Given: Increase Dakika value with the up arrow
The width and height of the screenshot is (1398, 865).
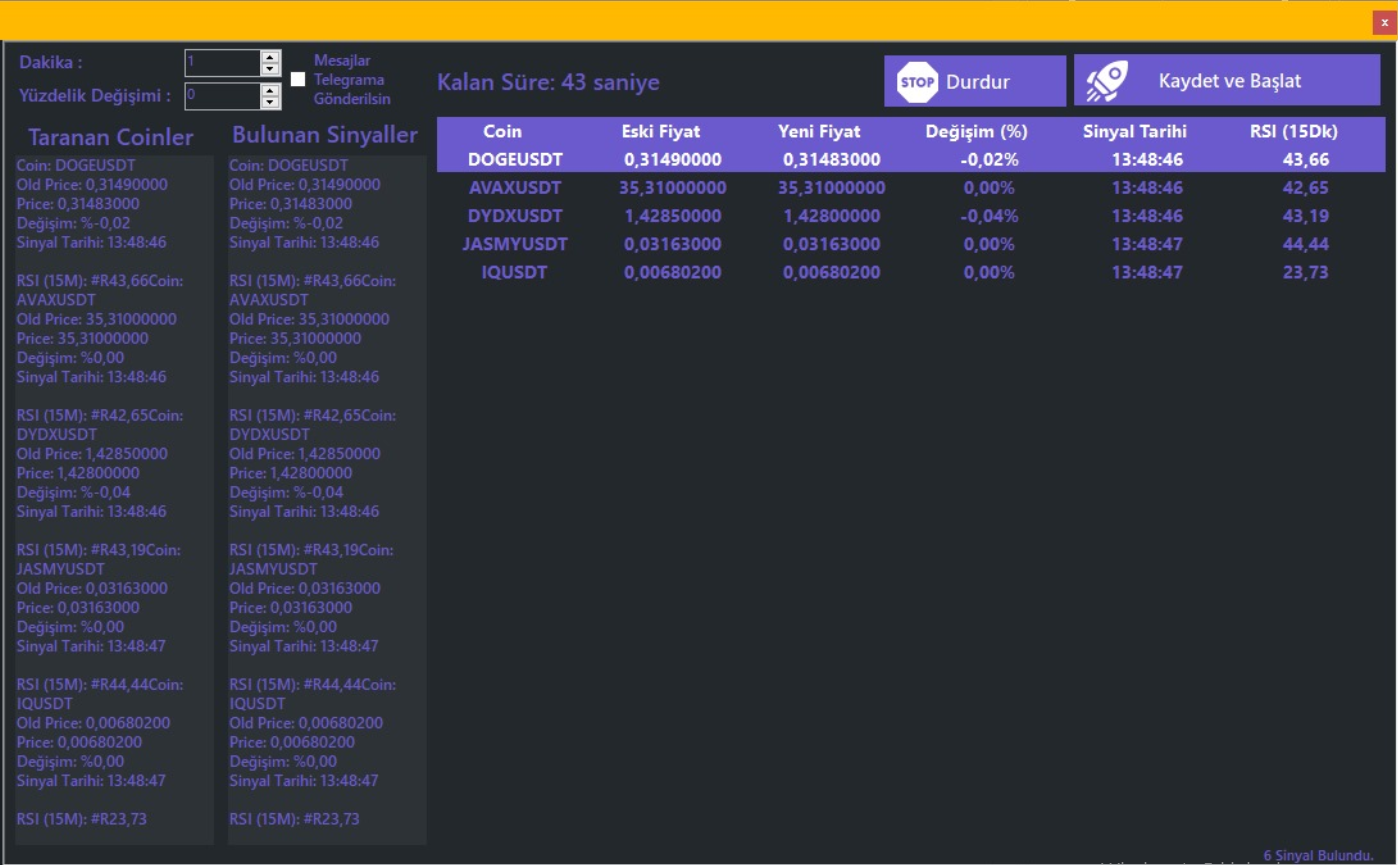Looking at the screenshot, I should pyautogui.click(x=270, y=57).
